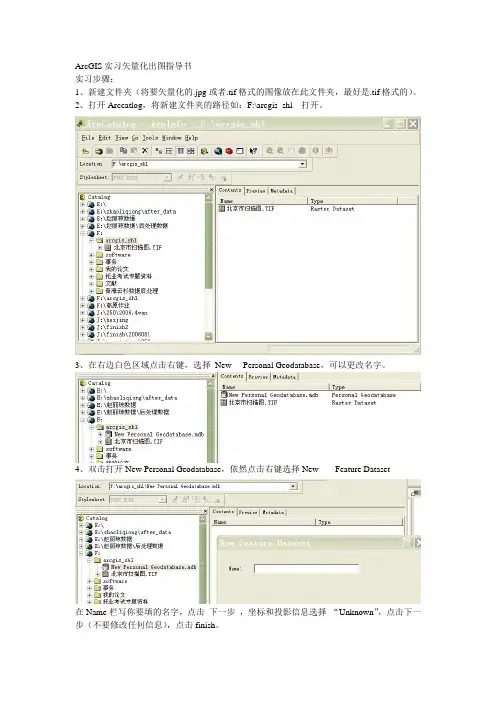Click the Name field in New Feature Dataset dialog
Viewport: 496px width, 702px height.
(307, 569)
